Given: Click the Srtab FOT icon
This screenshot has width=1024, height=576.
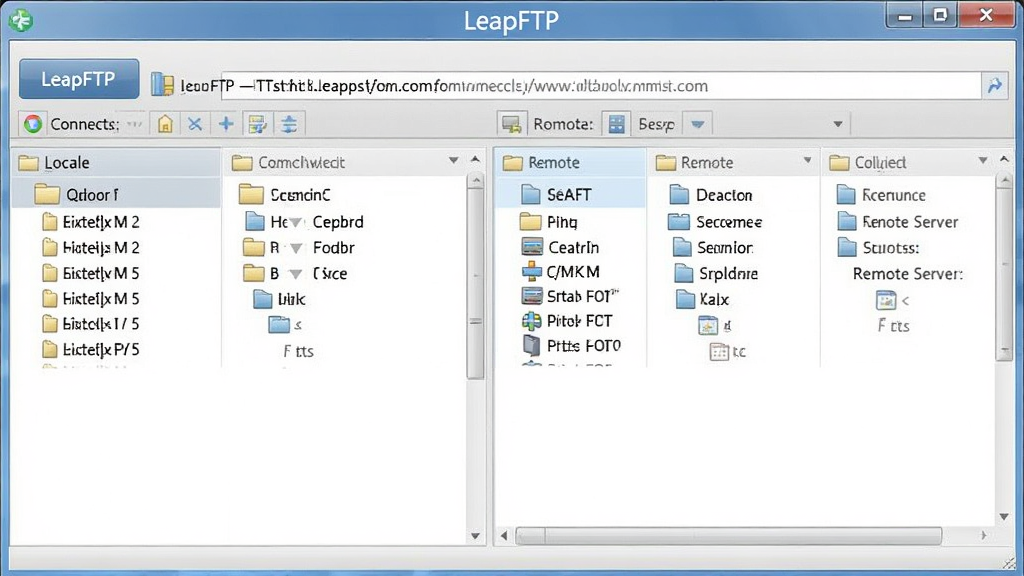Looking at the screenshot, I should tap(532, 296).
